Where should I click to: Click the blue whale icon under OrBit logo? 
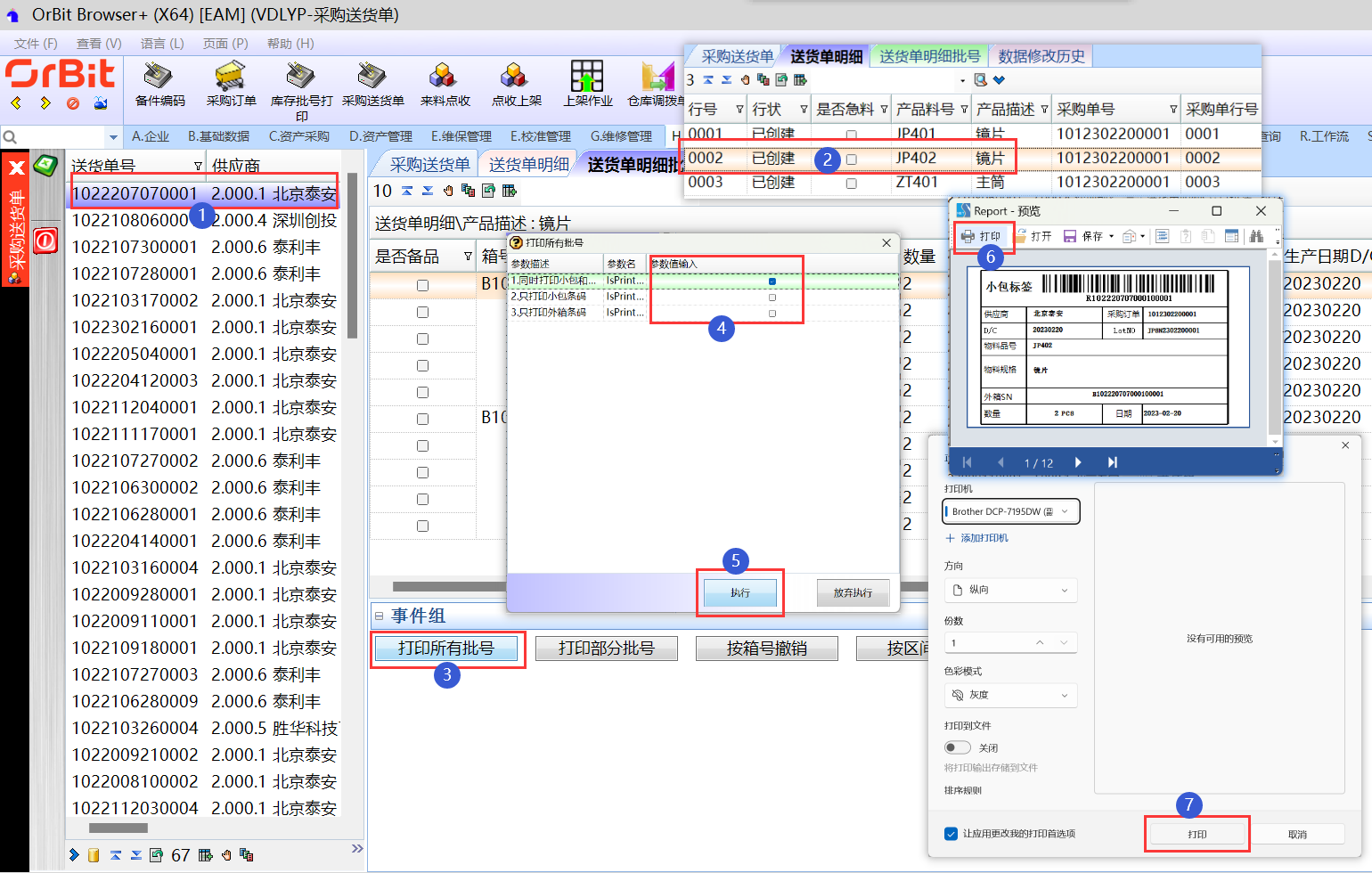coord(101,103)
